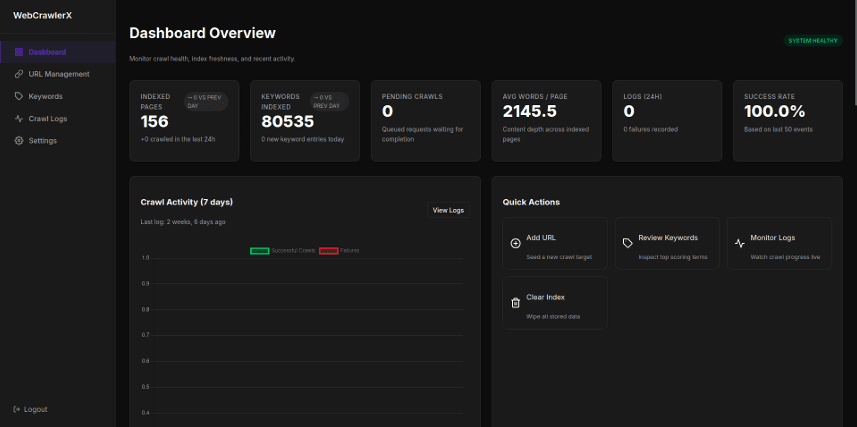Open URL Management from the sidebar
Image resolution: width=857 pixels, height=427 pixels.
coord(58,74)
